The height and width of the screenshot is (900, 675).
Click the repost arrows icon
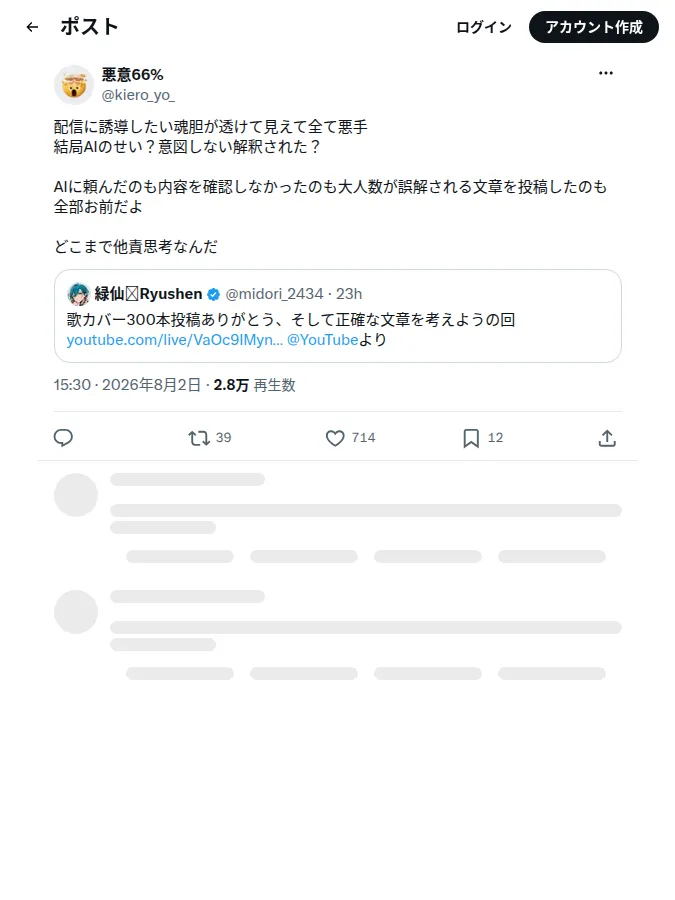[199, 439]
